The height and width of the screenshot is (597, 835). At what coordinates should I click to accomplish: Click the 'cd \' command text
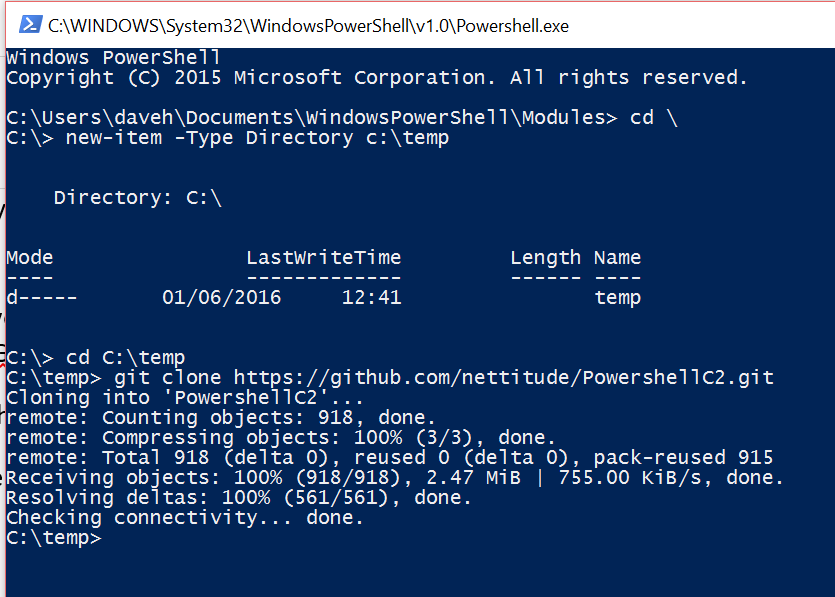(654, 118)
